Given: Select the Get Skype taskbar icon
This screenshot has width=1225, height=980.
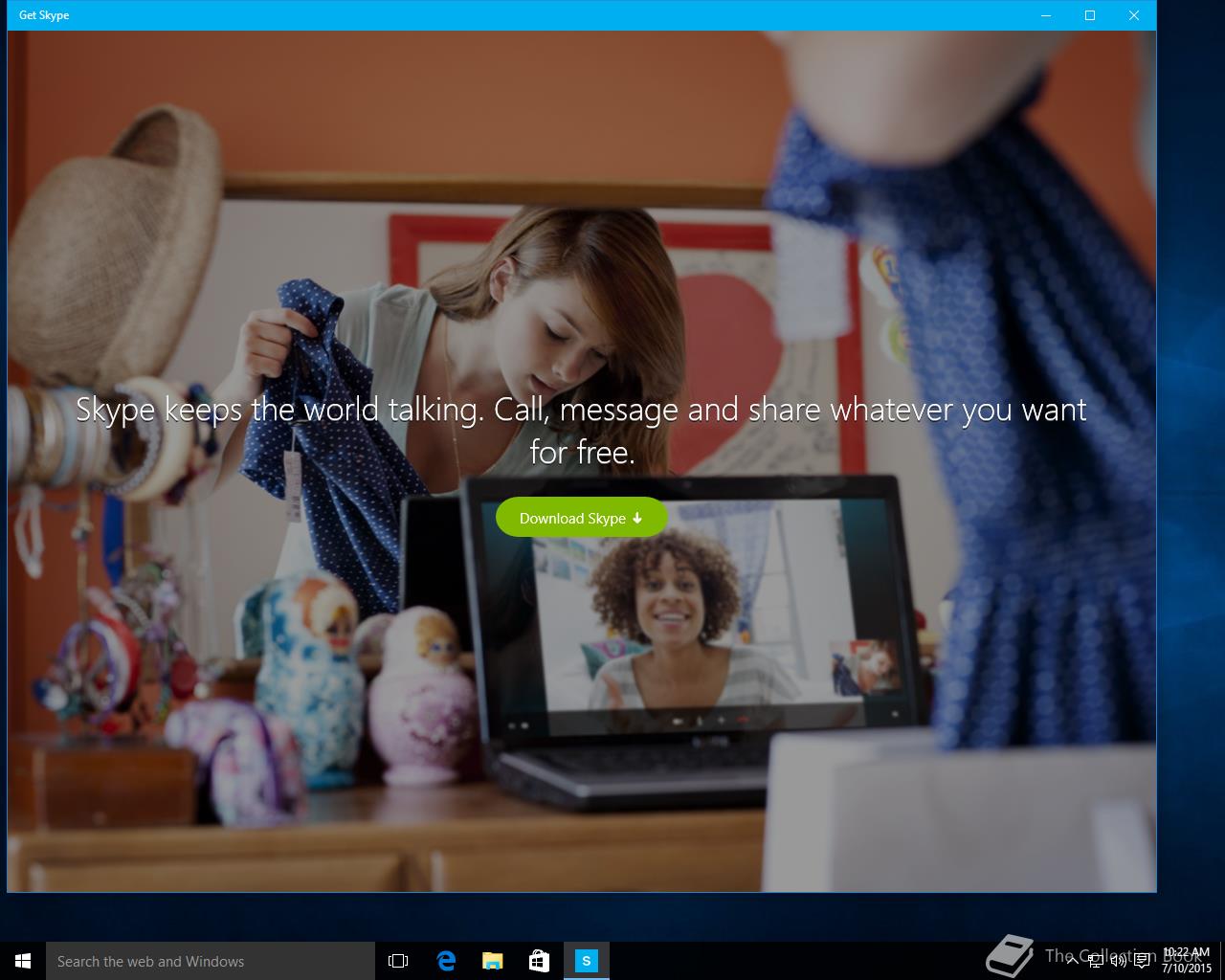Looking at the screenshot, I should 587,961.
